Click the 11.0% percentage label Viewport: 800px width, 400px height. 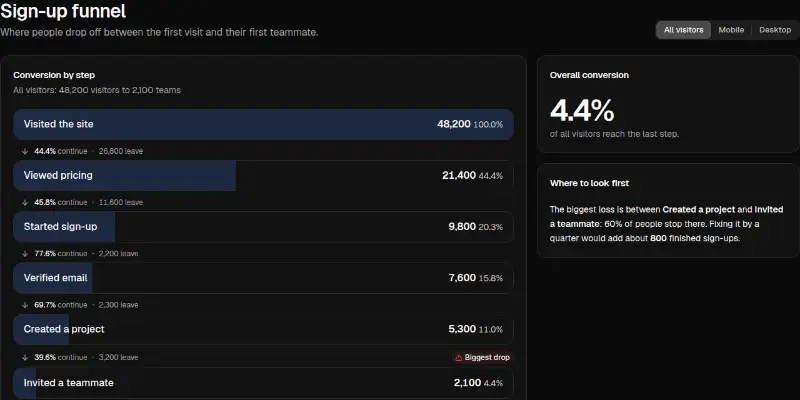[x=490, y=330]
